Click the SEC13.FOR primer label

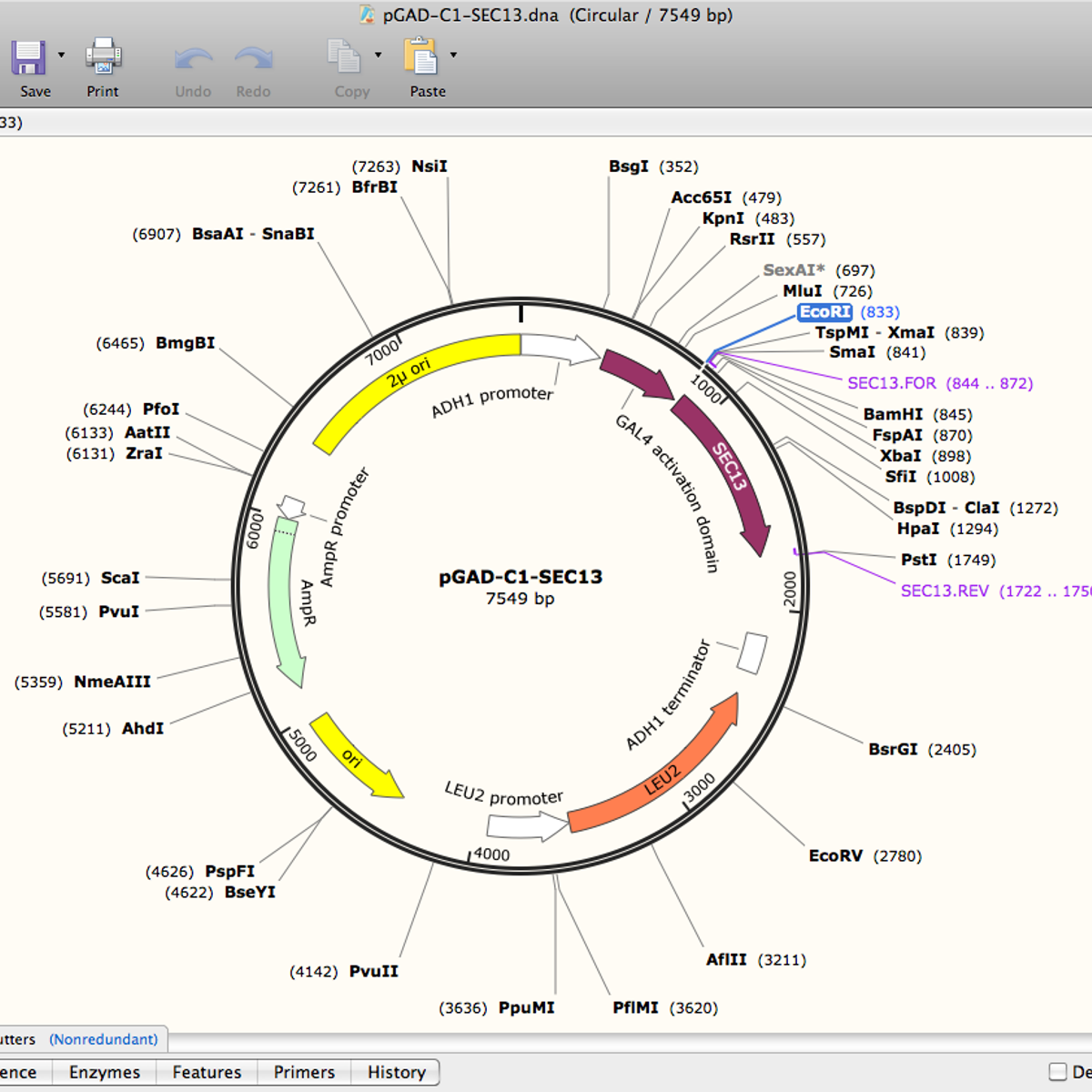891,383
